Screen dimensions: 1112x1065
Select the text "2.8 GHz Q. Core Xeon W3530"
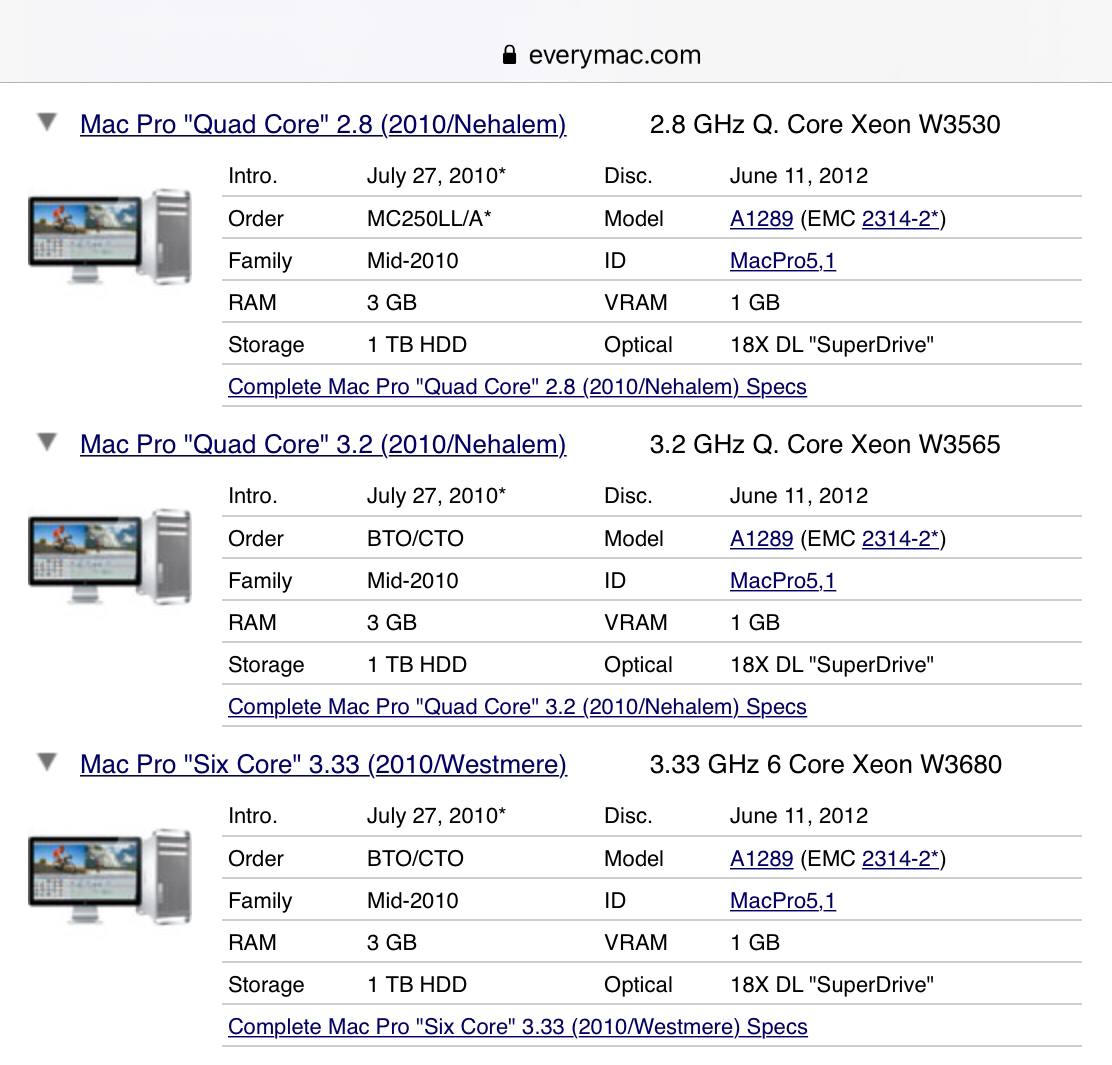tap(825, 124)
